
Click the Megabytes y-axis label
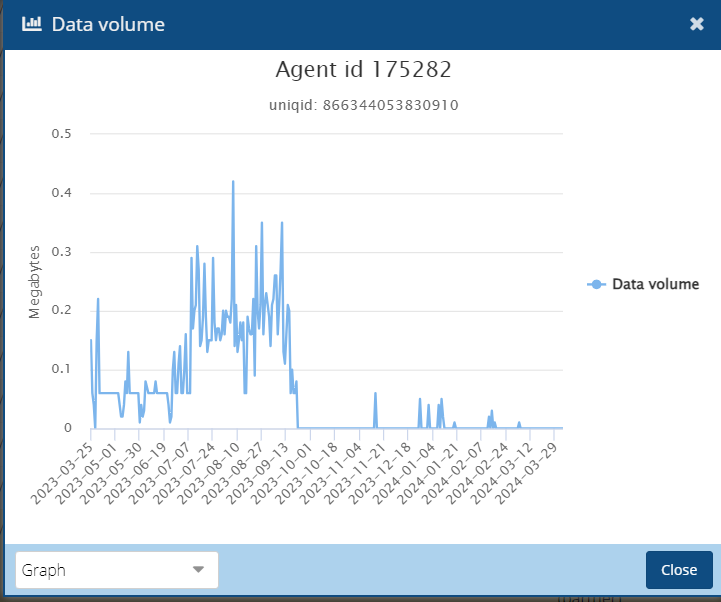pyautogui.click(x=34, y=281)
